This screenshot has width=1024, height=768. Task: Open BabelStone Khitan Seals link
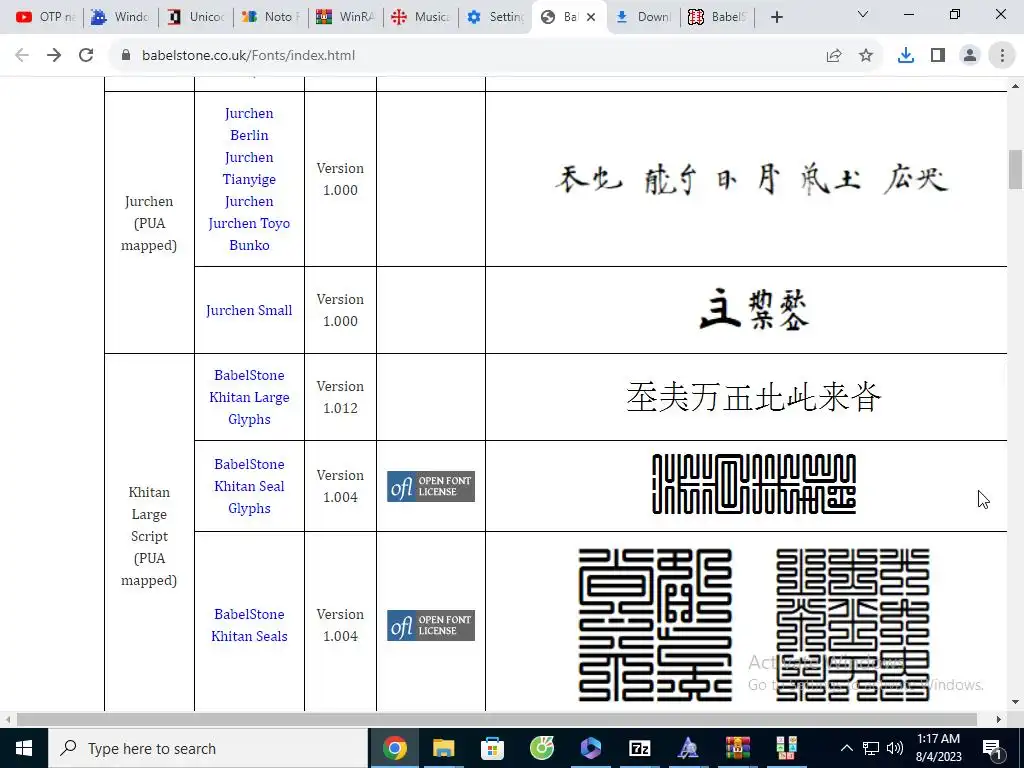pyautogui.click(x=249, y=625)
